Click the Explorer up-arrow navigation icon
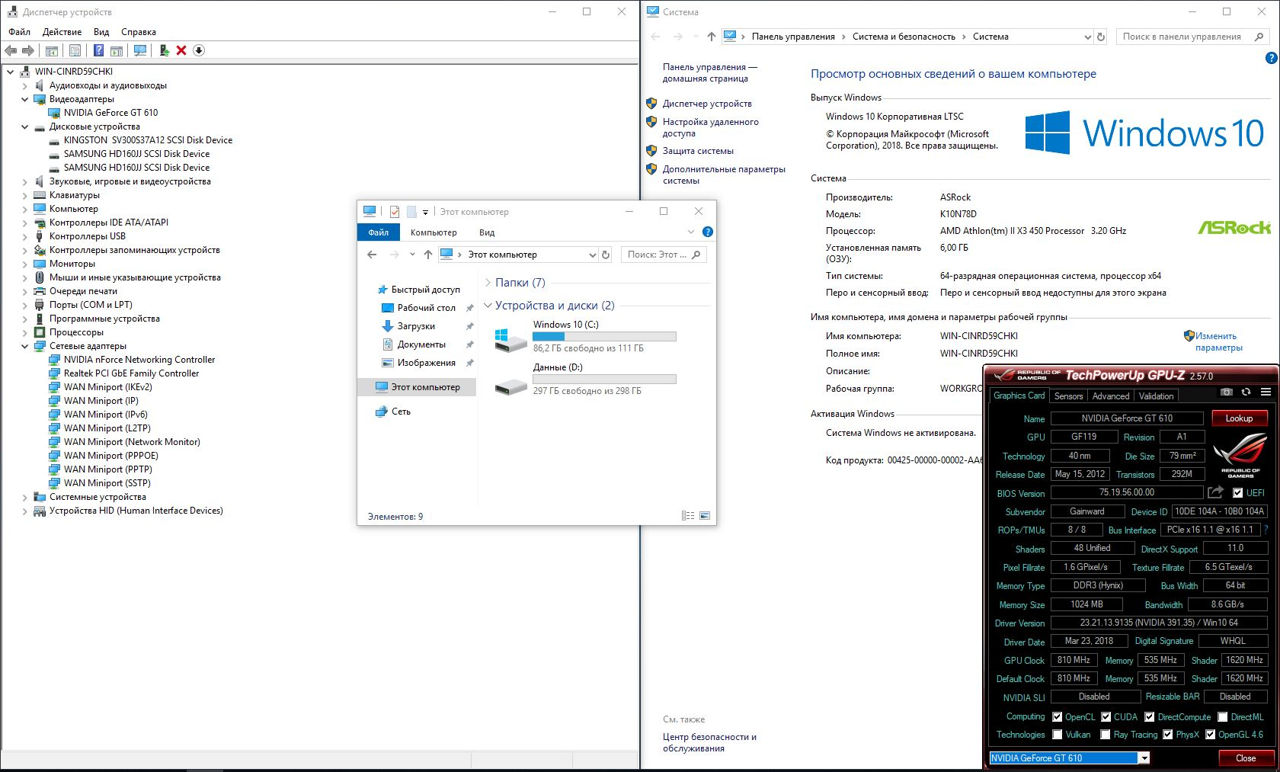1280x772 pixels. coord(428,254)
